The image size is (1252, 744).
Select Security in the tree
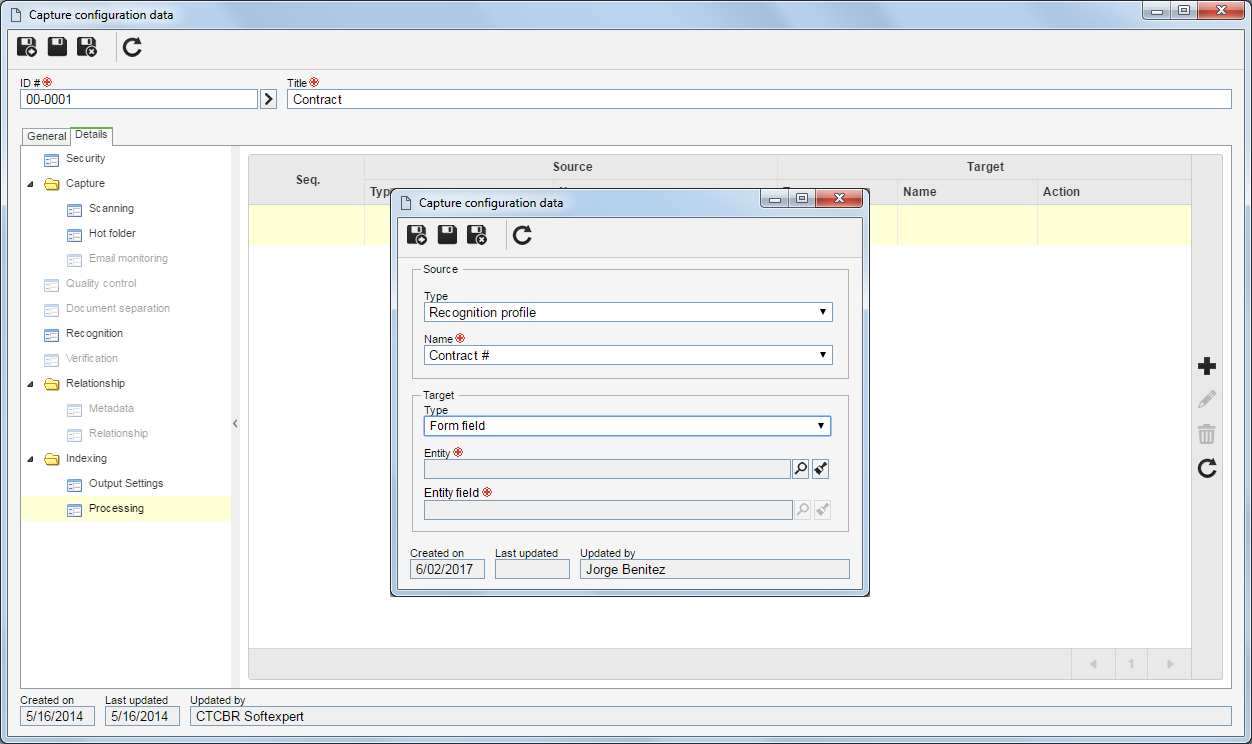(x=85, y=159)
